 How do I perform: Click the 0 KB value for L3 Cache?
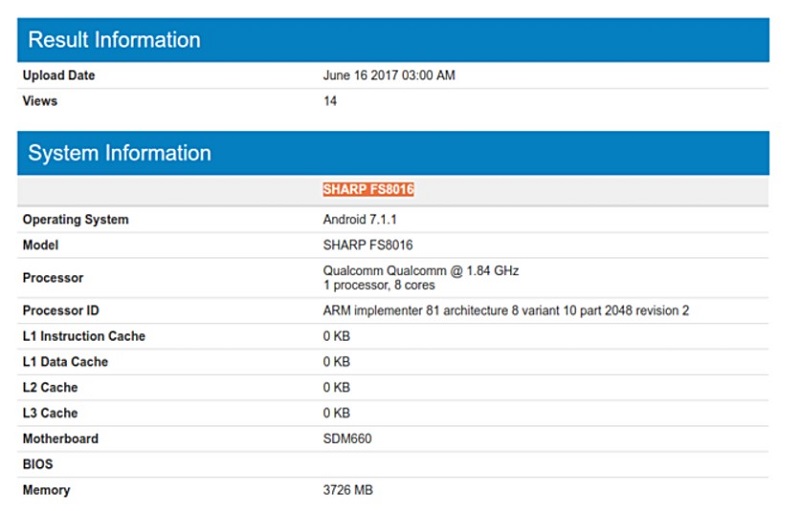click(x=337, y=413)
